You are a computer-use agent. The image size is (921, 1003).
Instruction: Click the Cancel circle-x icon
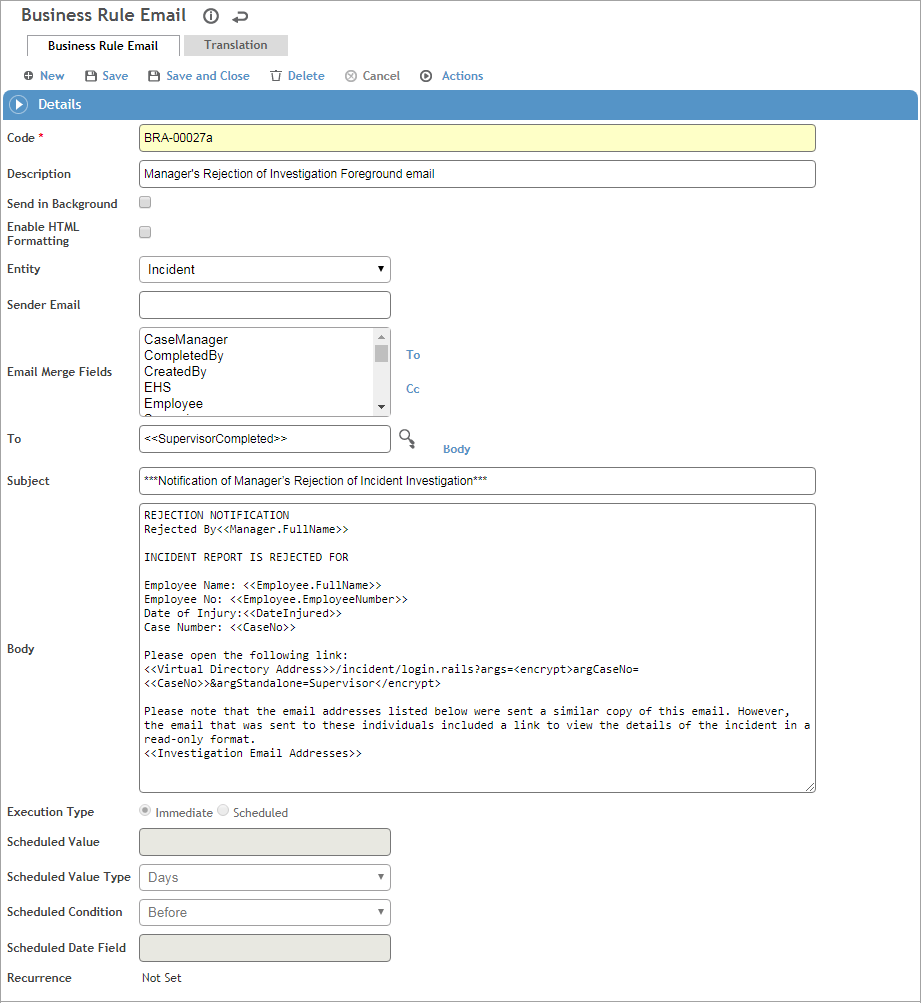[x=350, y=76]
